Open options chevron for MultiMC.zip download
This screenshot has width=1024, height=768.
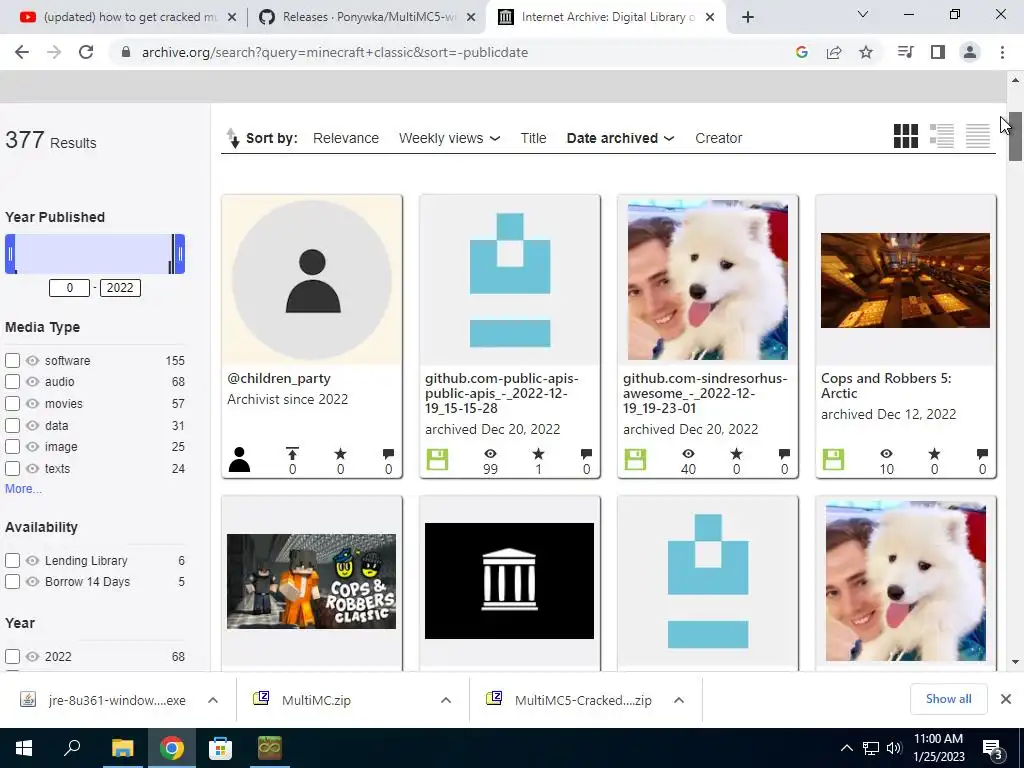pos(446,700)
